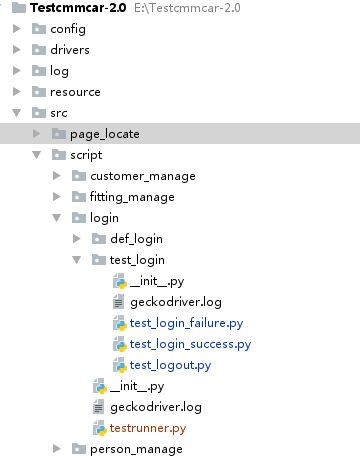Select test_login_success.py file

[x=190, y=344]
